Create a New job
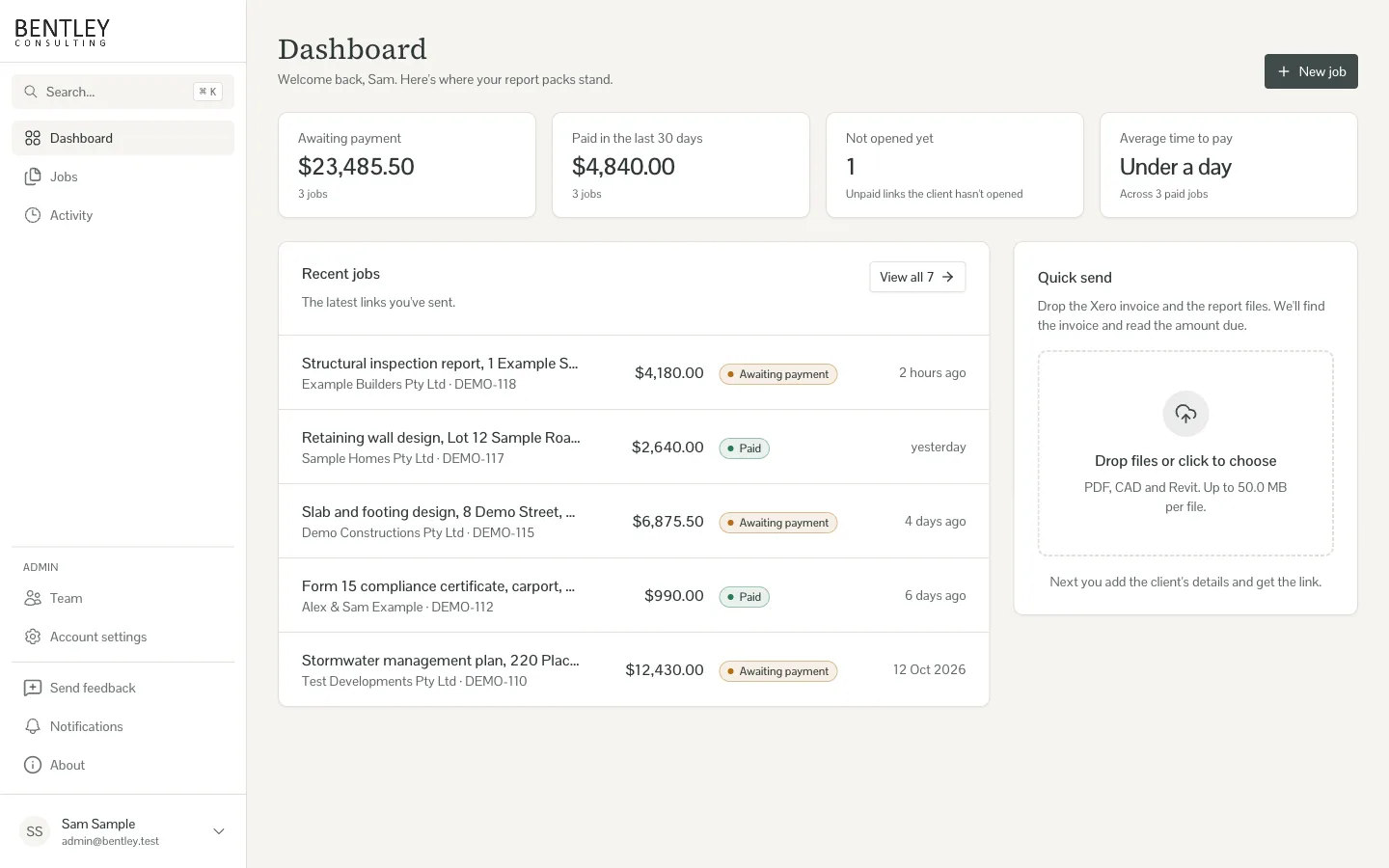This screenshot has height=868, width=1389. click(1311, 71)
